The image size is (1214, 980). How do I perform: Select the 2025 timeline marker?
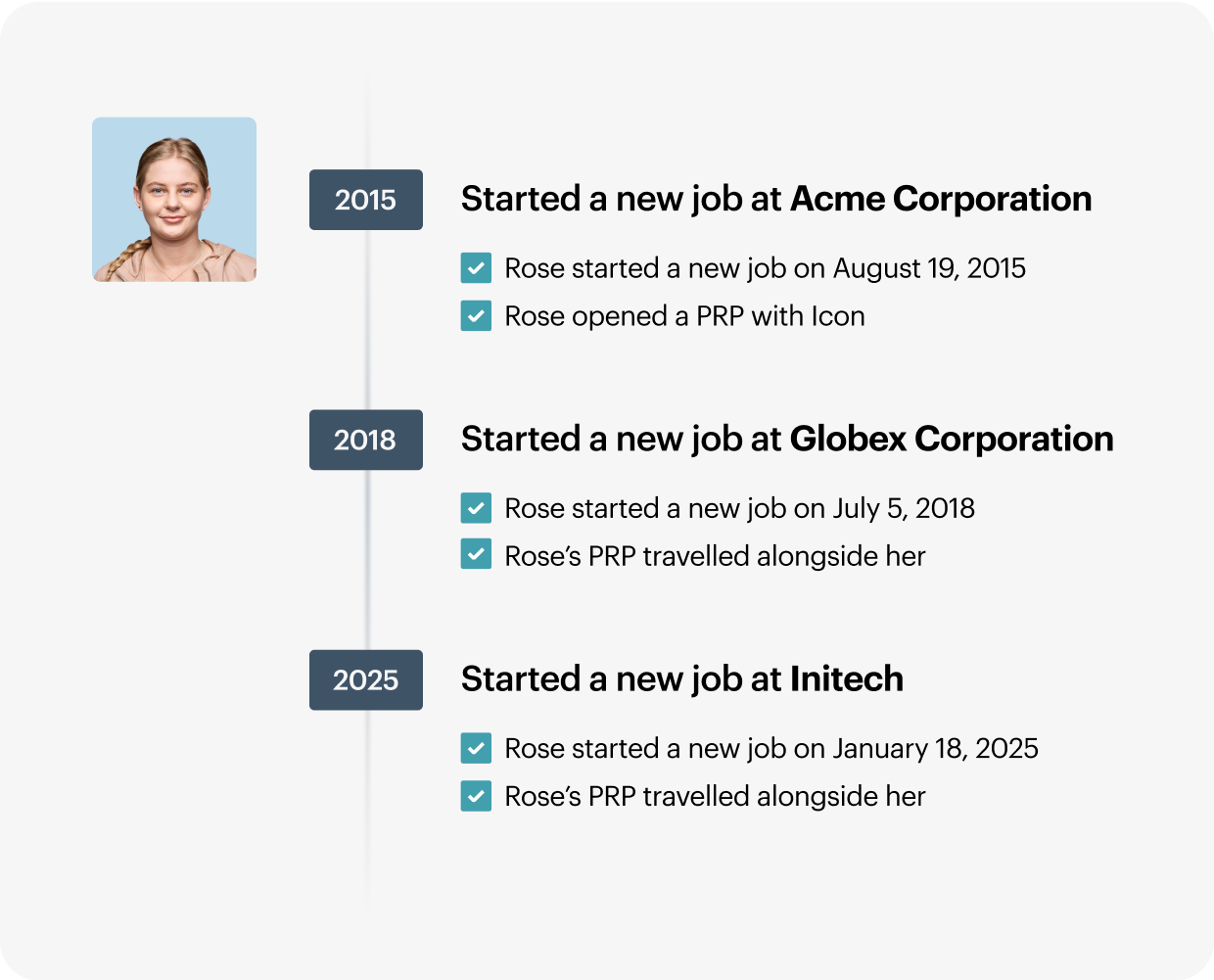click(x=366, y=679)
